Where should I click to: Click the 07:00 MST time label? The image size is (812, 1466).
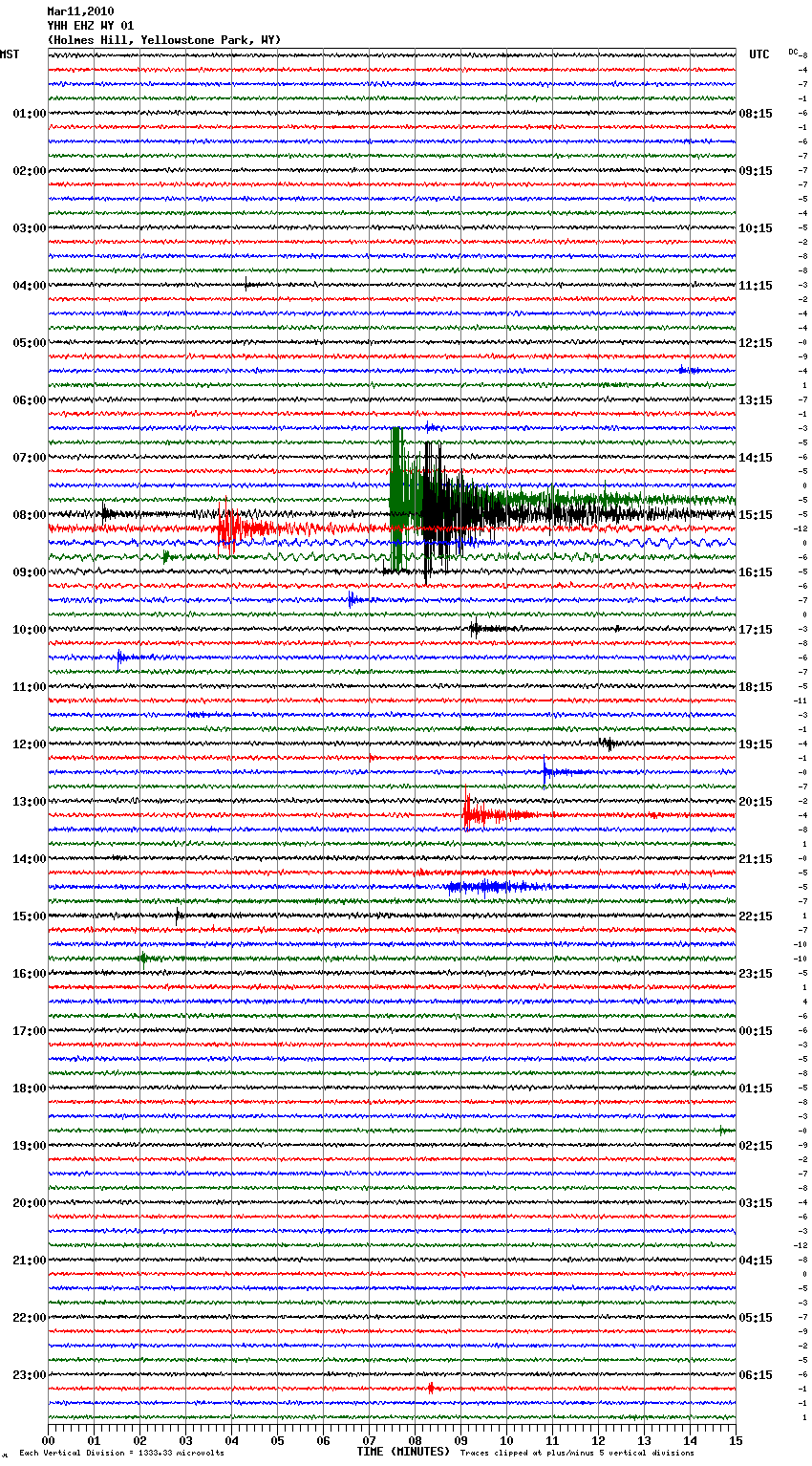pos(29,458)
